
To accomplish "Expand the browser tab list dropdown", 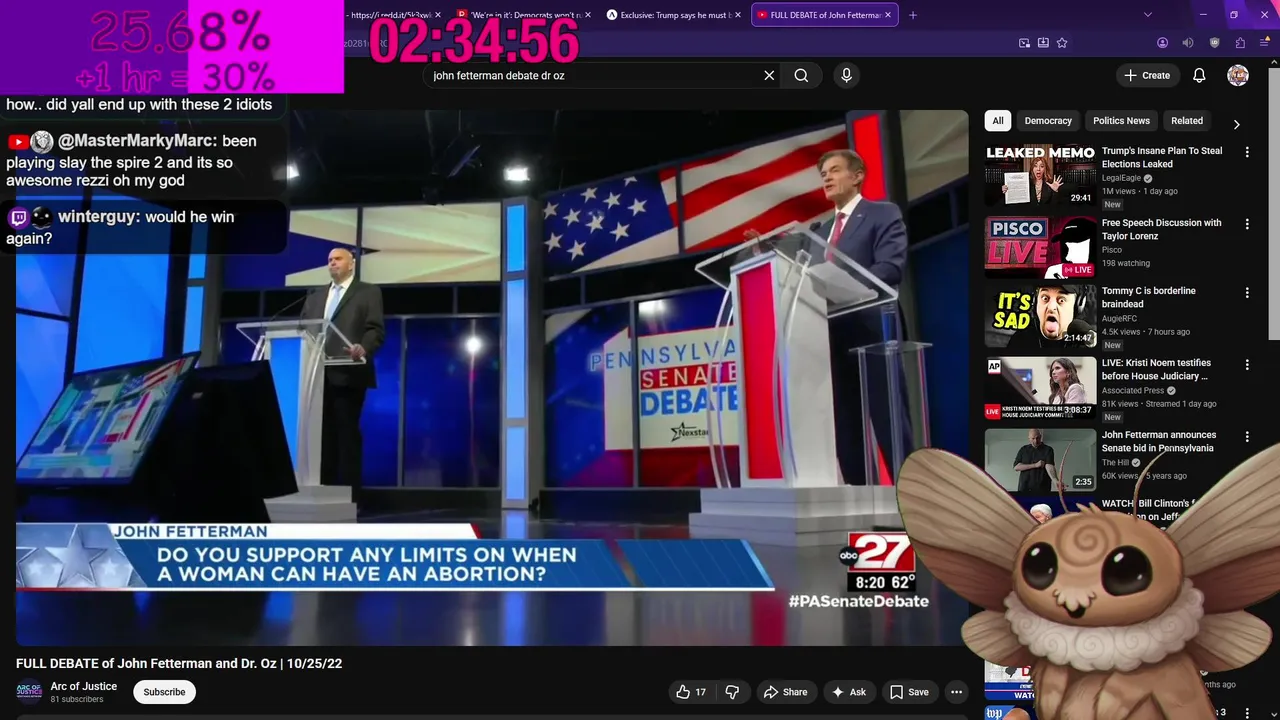I will pyautogui.click(x=1147, y=15).
